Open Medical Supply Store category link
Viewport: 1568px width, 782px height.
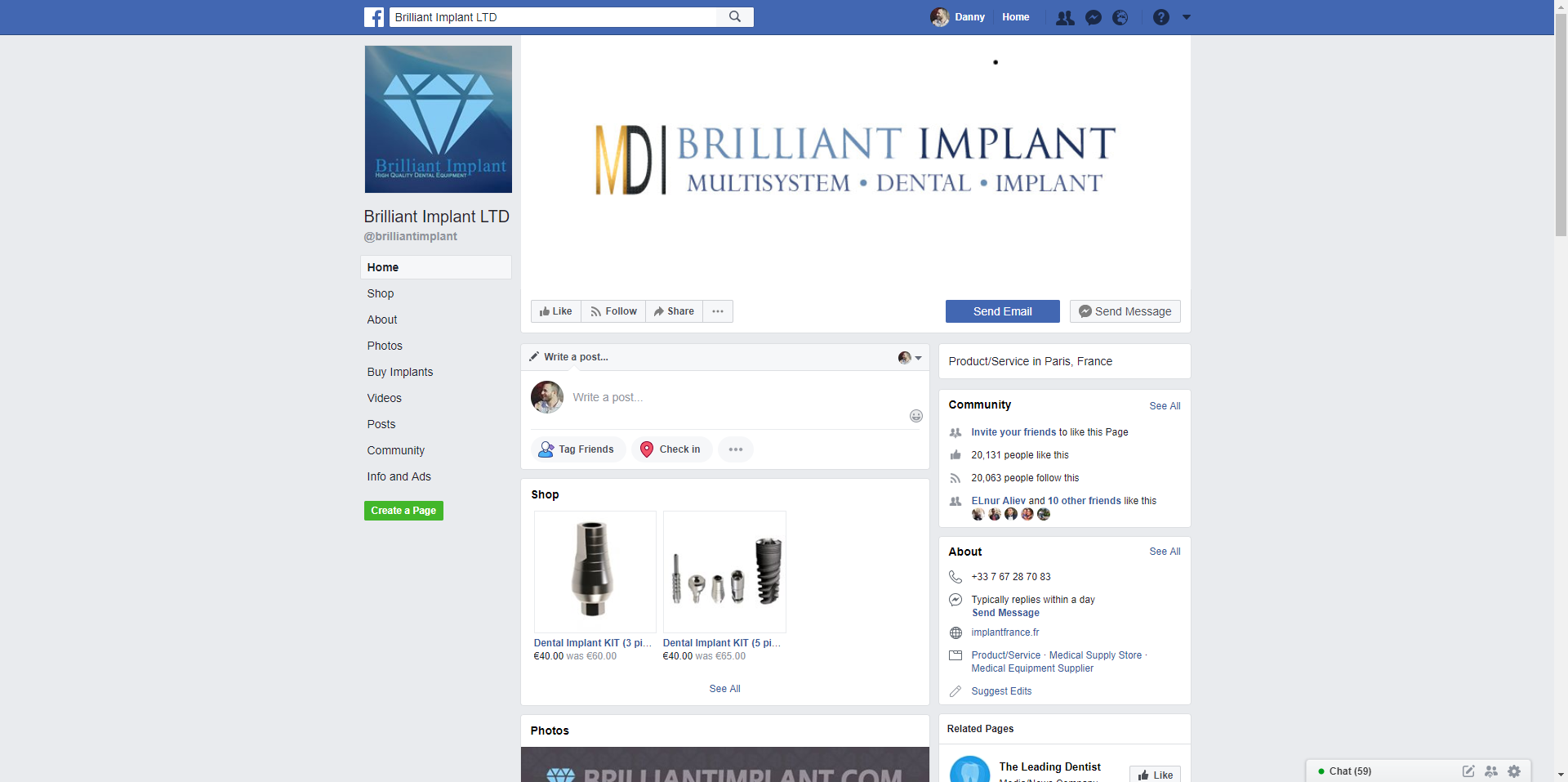1095,655
